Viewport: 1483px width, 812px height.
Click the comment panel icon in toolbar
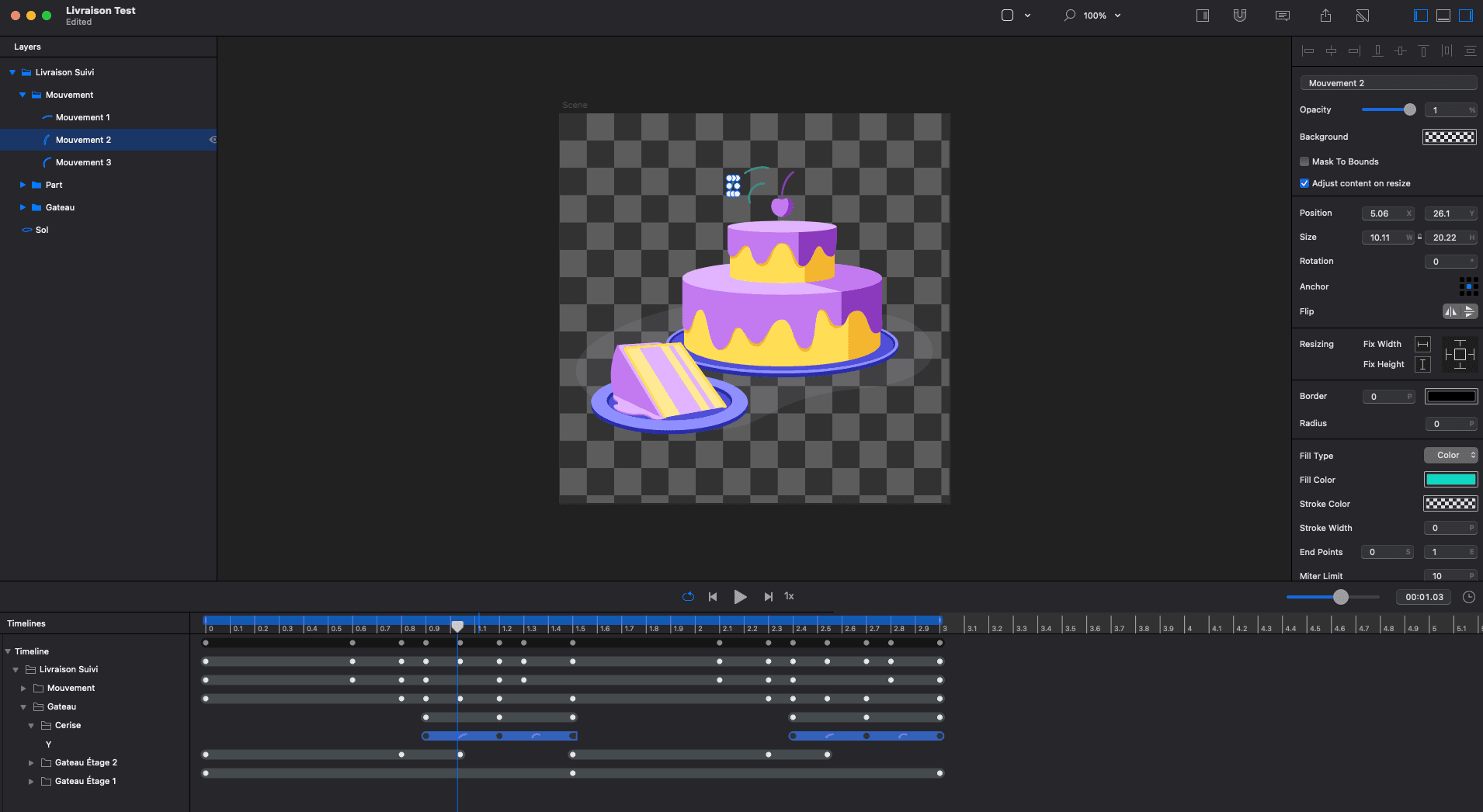[1283, 16]
